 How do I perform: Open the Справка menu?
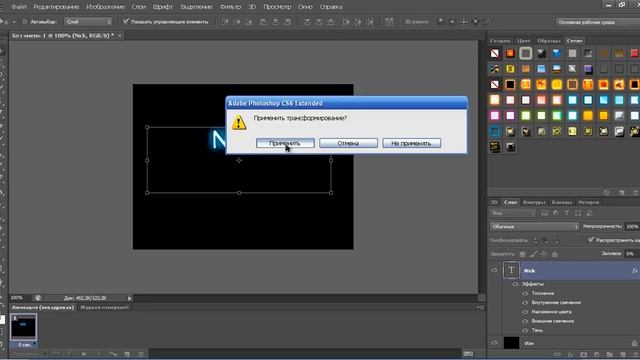[x=331, y=7]
